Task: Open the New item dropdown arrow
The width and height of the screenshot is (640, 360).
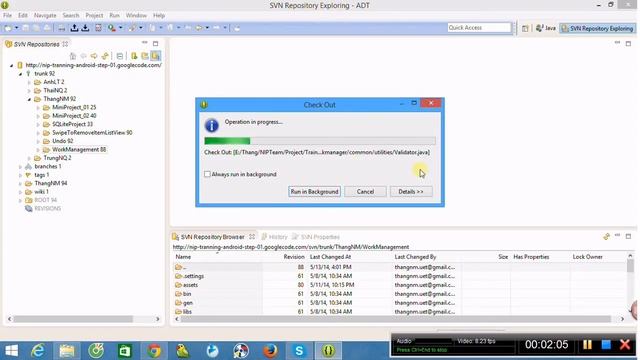Action: [x=17, y=28]
